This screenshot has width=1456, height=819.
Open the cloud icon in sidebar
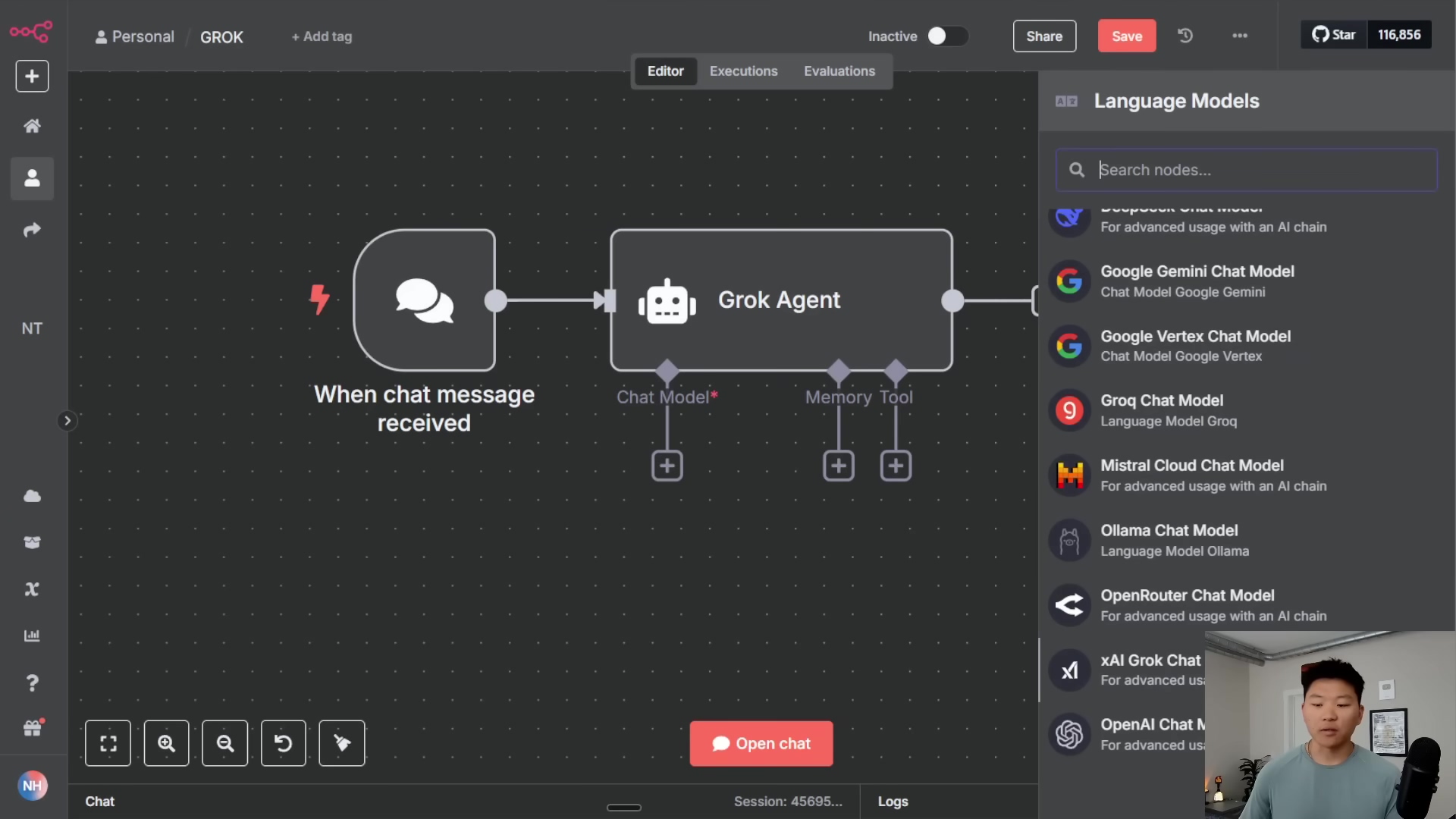coord(32,496)
